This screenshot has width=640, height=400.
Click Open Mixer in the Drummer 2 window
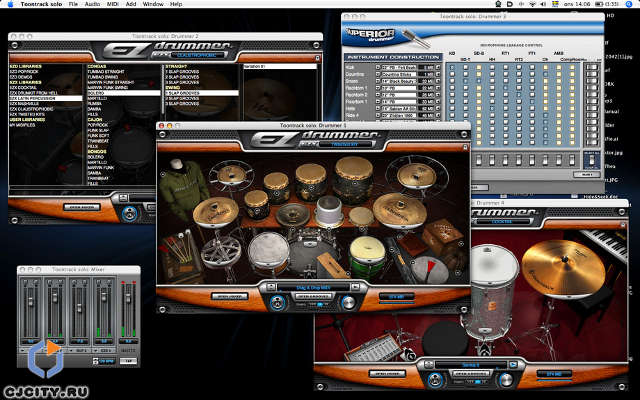tap(82, 207)
